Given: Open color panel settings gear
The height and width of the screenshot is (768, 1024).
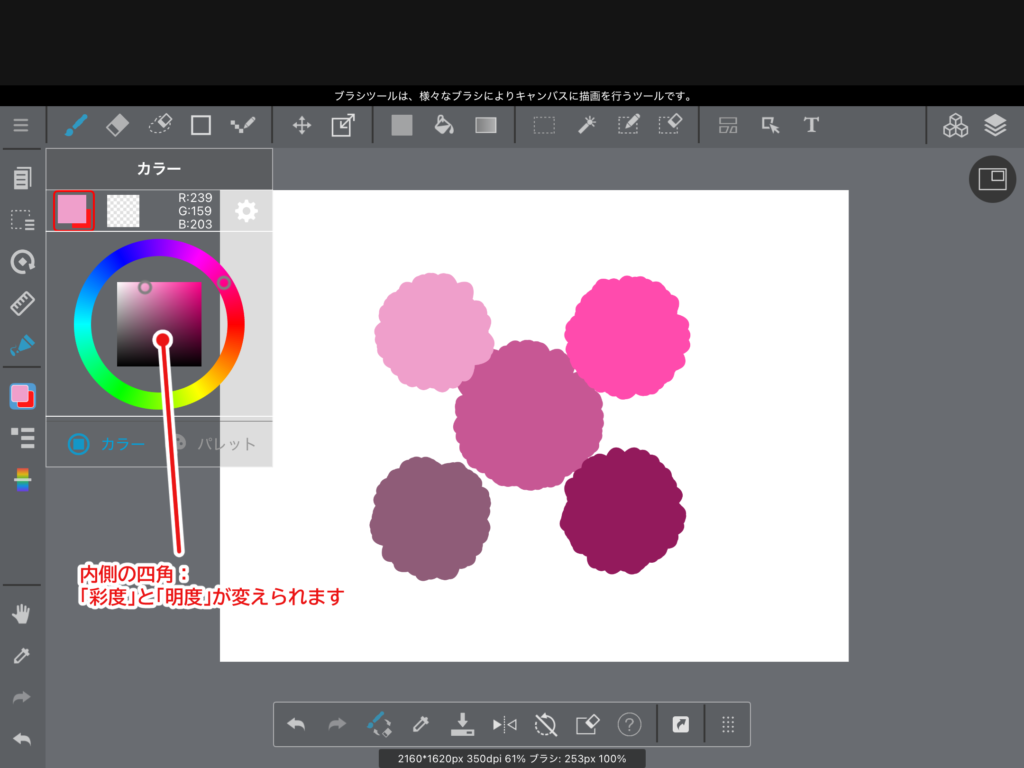Looking at the screenshot, I should point(246,211).
